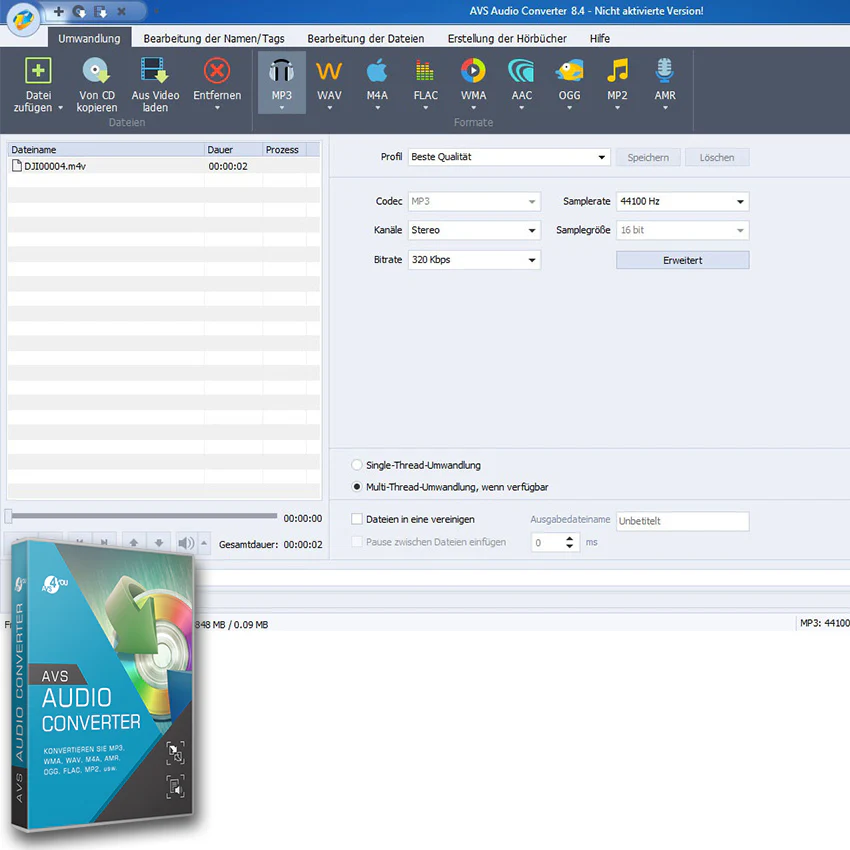Select Multi-Thread-Umwandlung radio option
The width and height of the screenshot is (850, 850).
tap(357, 487)
